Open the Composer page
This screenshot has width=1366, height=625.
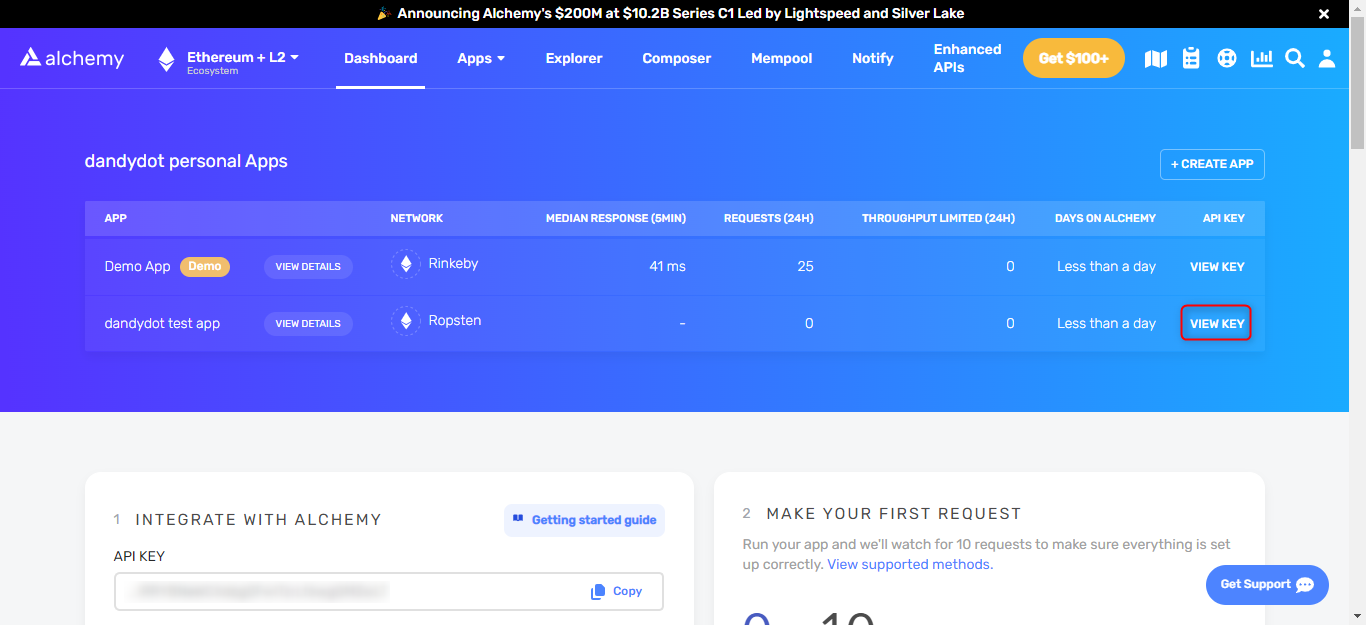[677, 59]
